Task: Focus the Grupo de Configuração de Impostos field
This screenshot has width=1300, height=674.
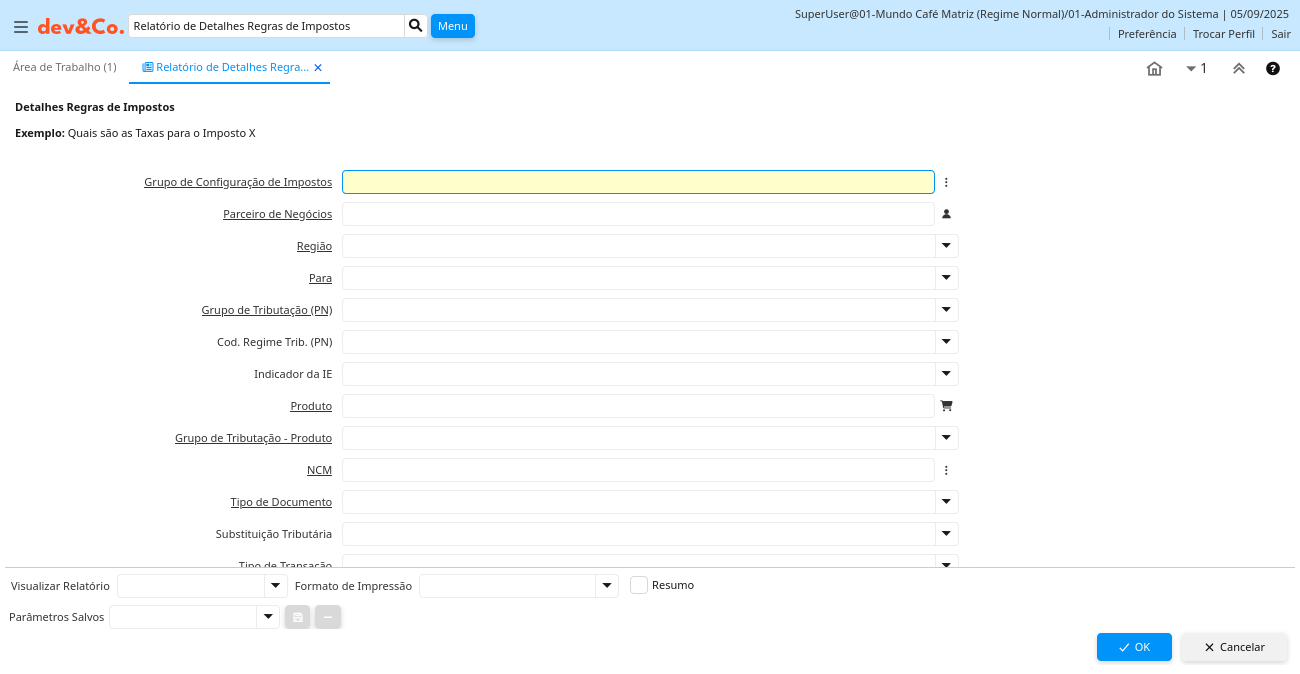Action: tap(638, 182)
